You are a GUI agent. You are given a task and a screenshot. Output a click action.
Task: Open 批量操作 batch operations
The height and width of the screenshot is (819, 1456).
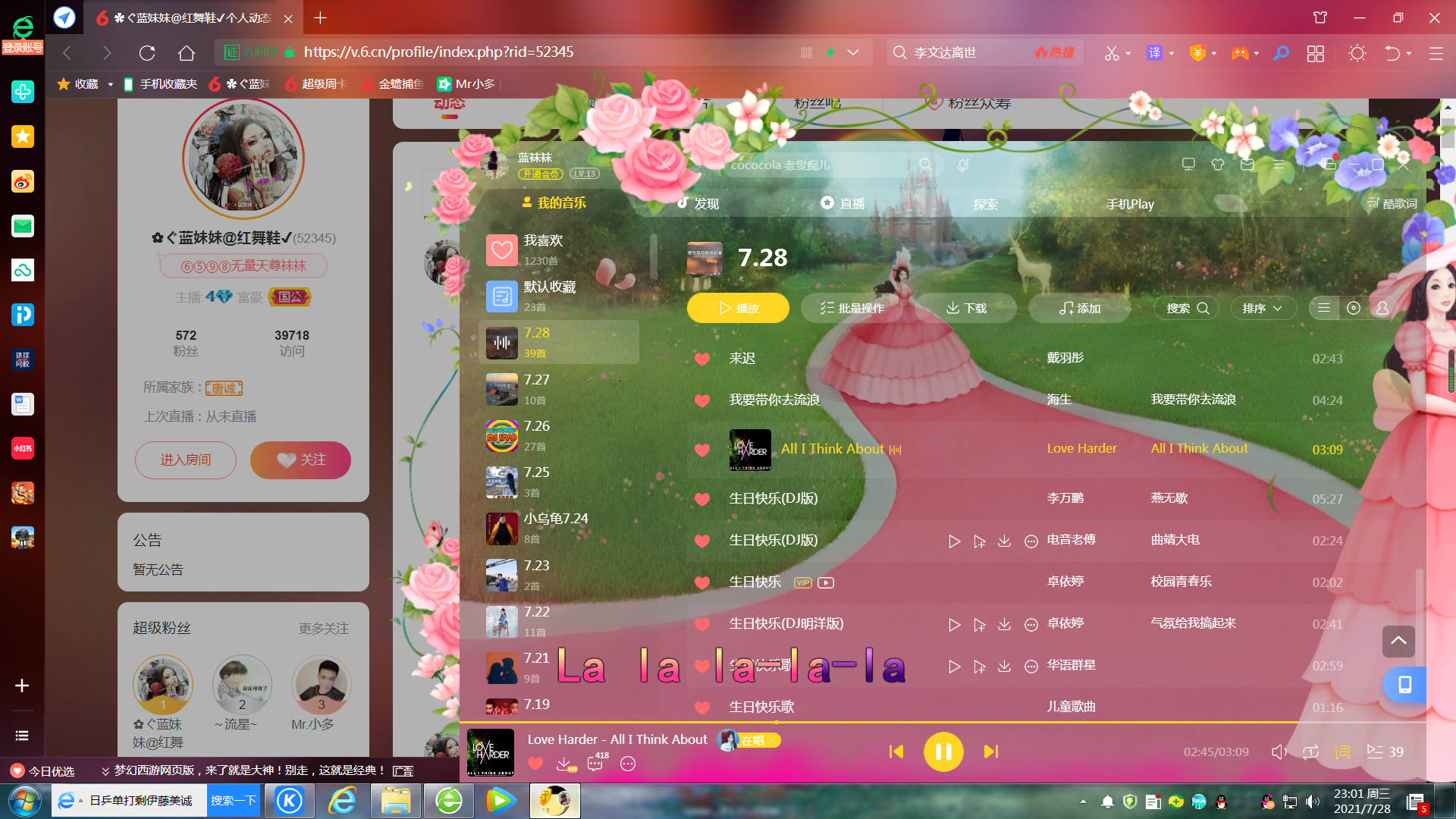pyautogui.click(x=852, y=308)
